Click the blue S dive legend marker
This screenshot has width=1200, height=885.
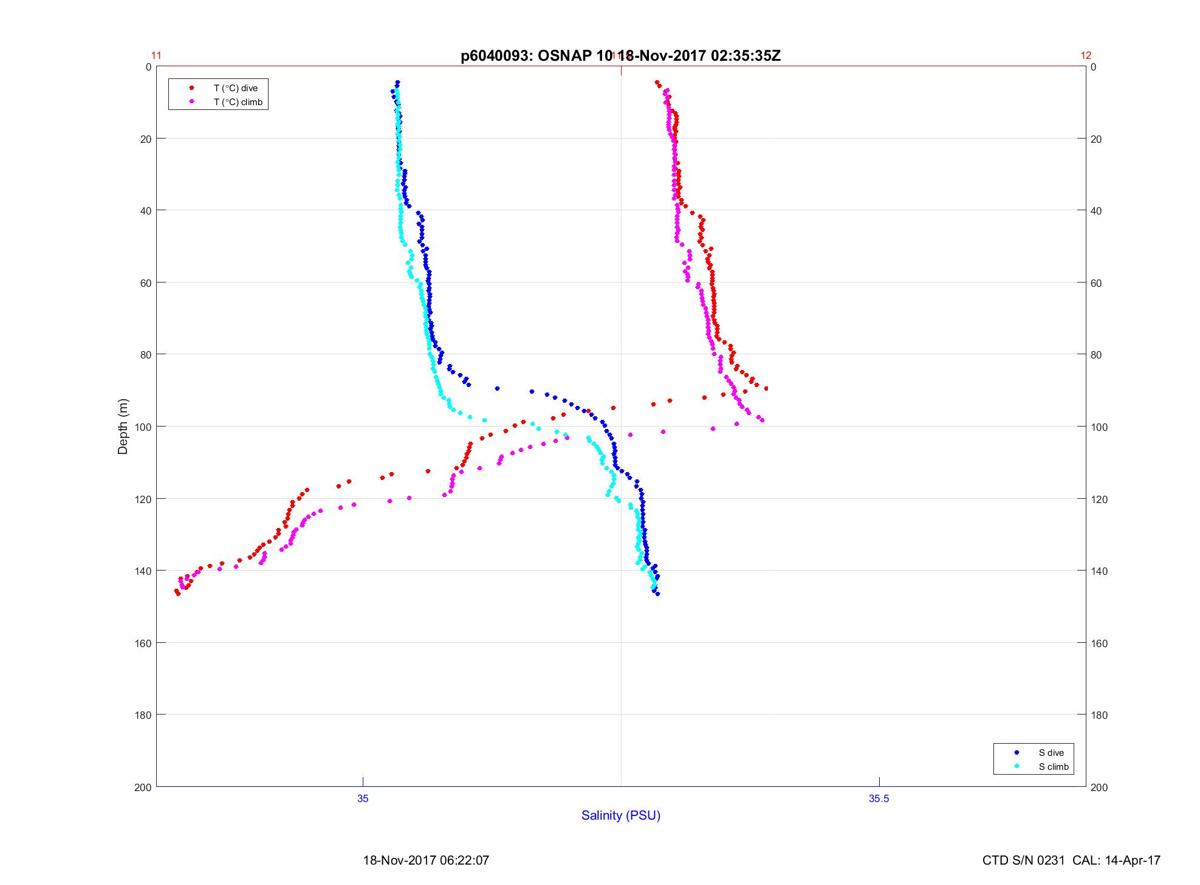(x=1016, y=751)
